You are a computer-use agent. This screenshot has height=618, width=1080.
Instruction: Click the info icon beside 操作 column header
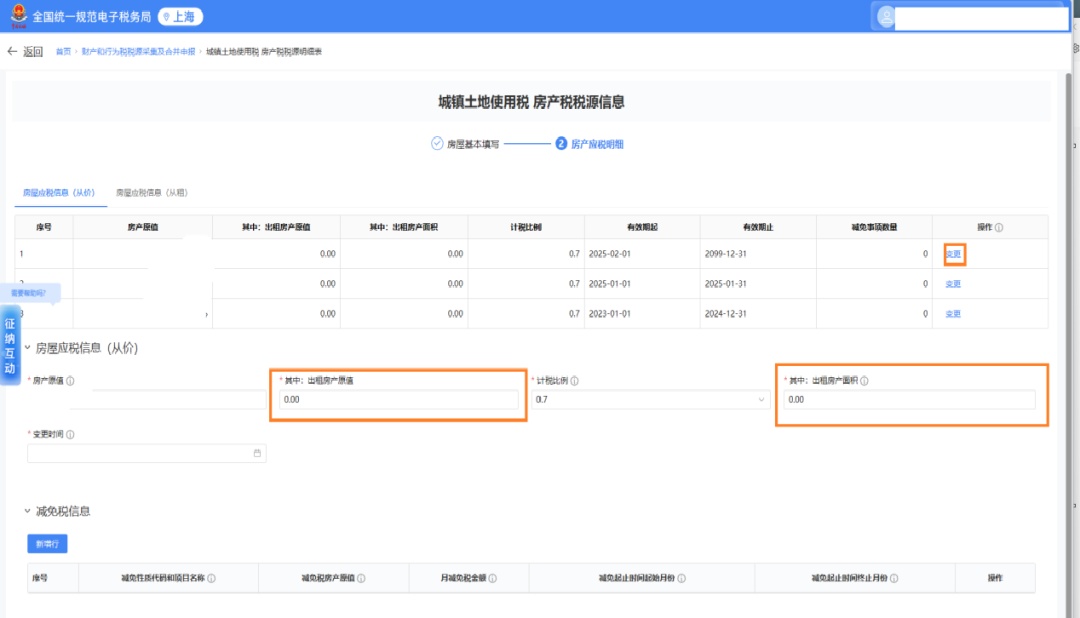click(x=999, y=228)
